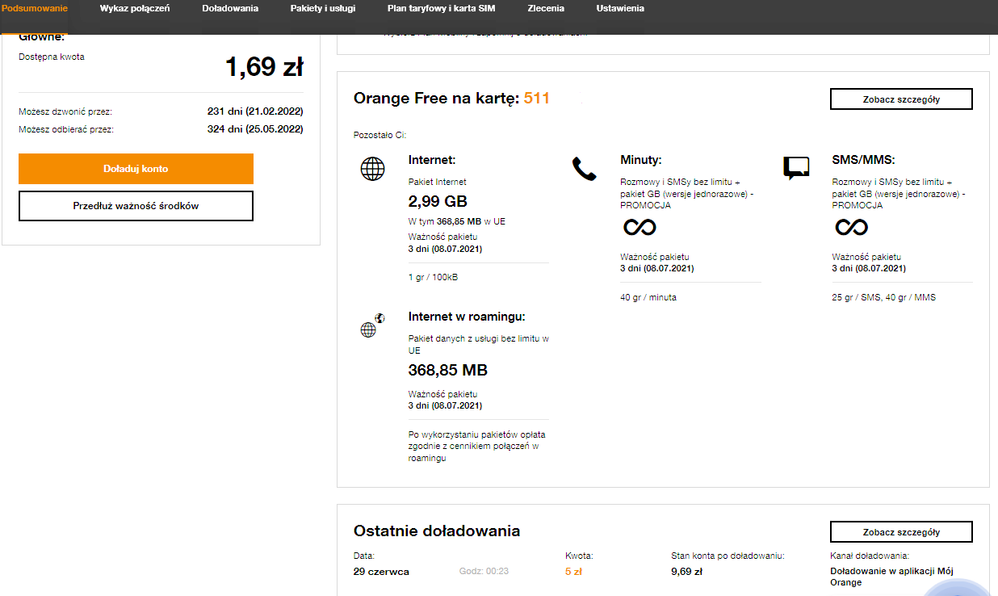Go to the Doładowania tab
Viewport: 998px width, 596px height.
230,8
